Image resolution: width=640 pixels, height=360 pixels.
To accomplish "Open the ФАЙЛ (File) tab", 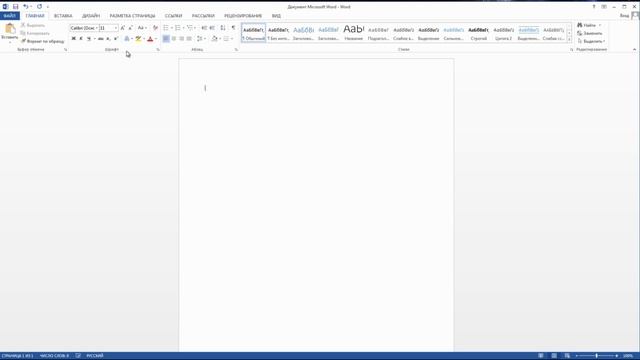I will point(10,16).
